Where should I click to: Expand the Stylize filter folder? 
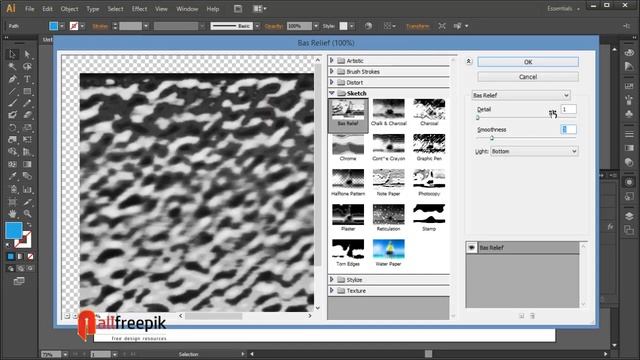click(332, 280)
